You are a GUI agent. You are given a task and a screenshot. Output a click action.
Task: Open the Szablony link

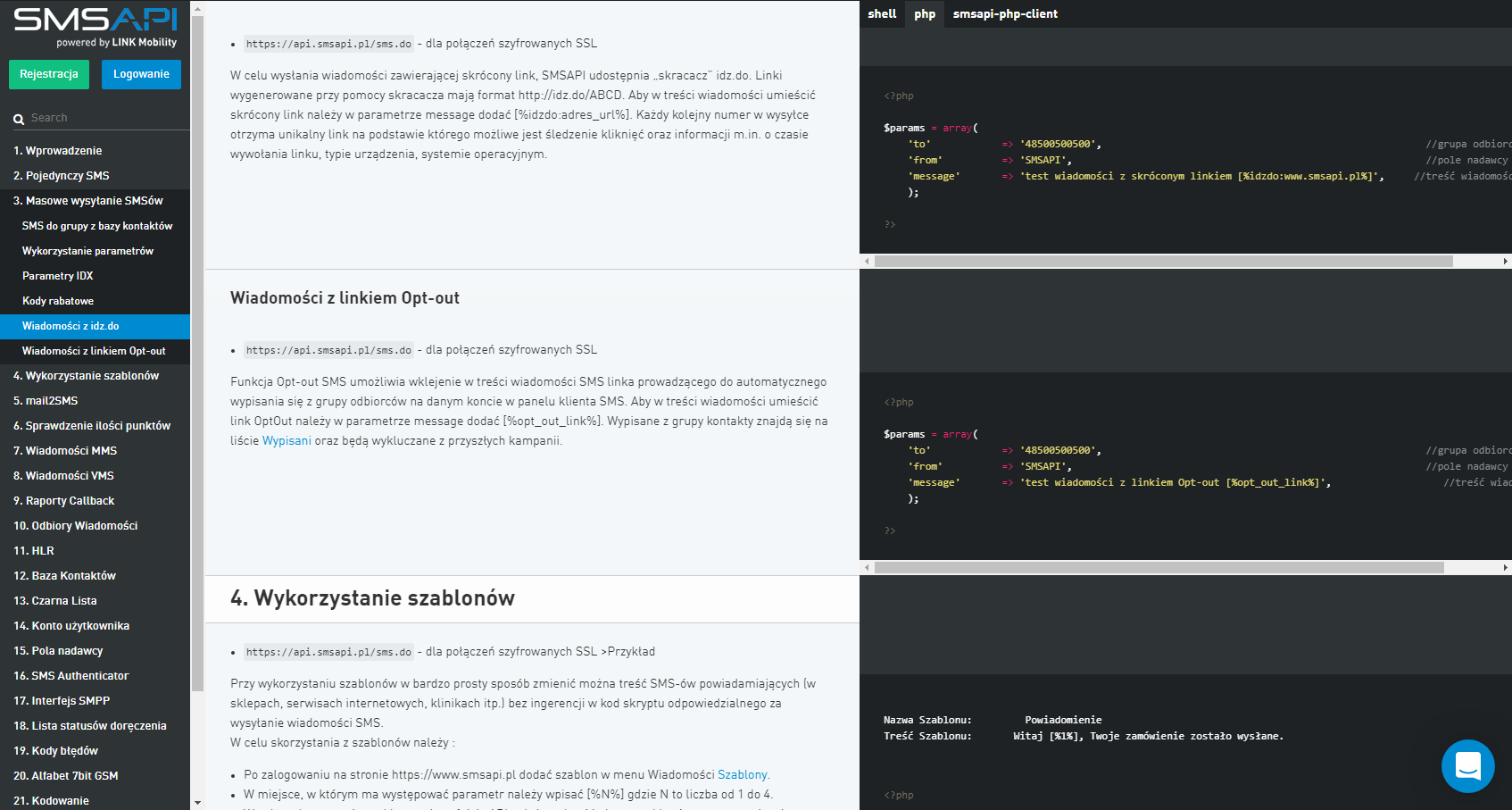(x=743, y=774)
